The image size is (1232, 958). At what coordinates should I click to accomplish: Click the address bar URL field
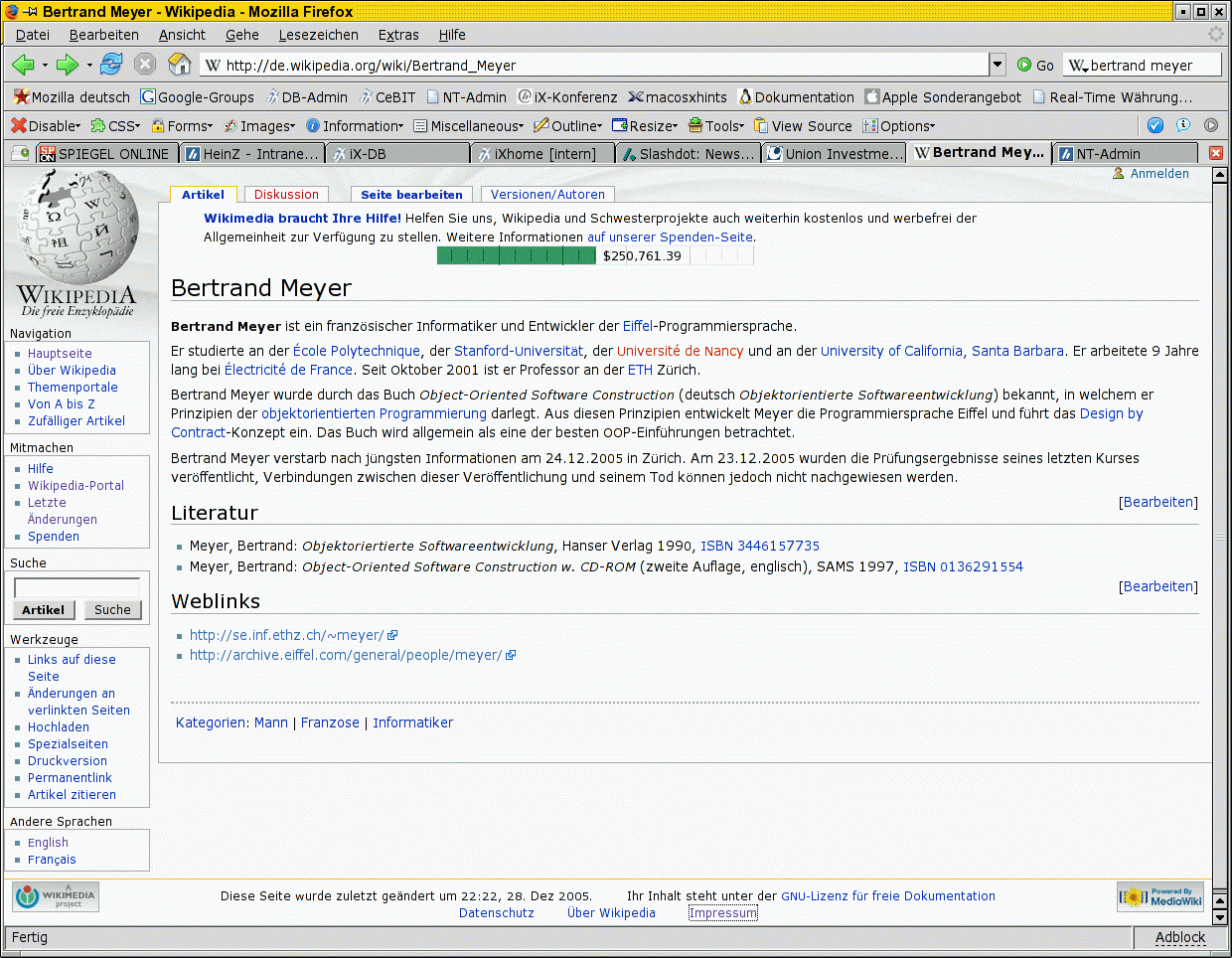coord(596,66)
